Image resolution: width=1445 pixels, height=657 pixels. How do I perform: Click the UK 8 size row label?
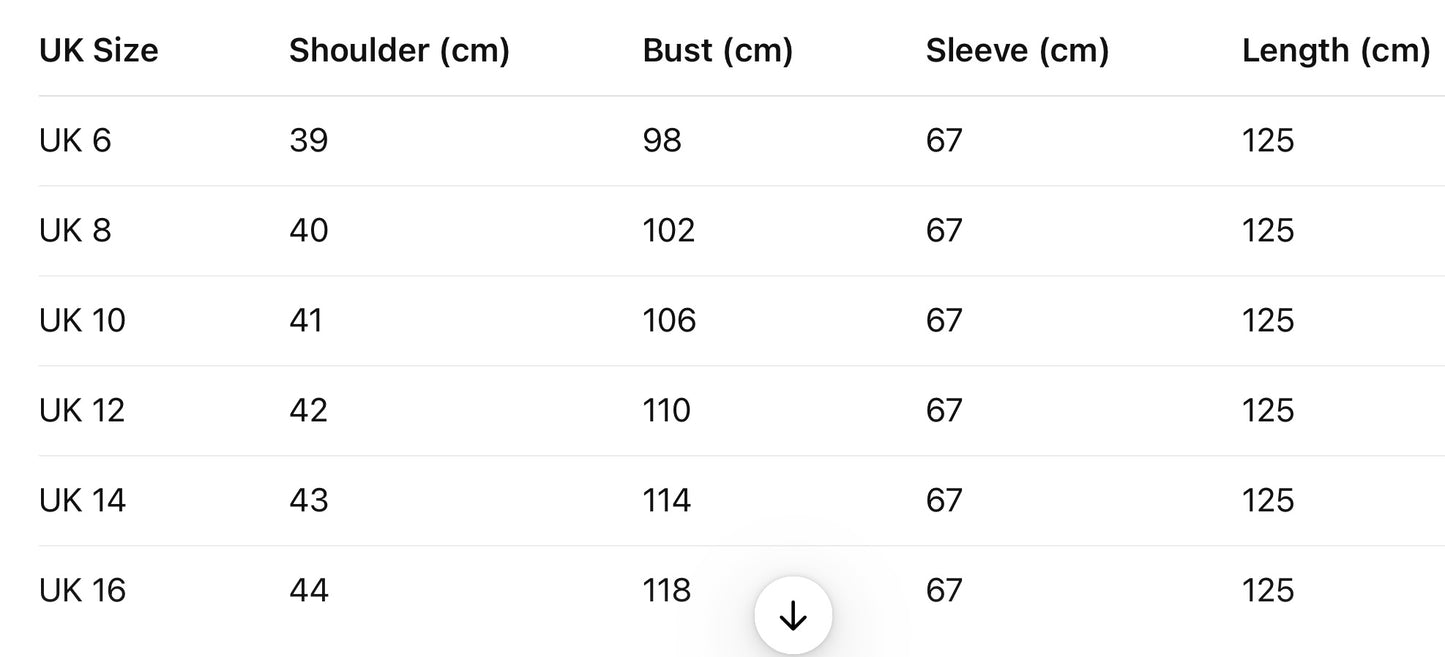click(75, 231)
